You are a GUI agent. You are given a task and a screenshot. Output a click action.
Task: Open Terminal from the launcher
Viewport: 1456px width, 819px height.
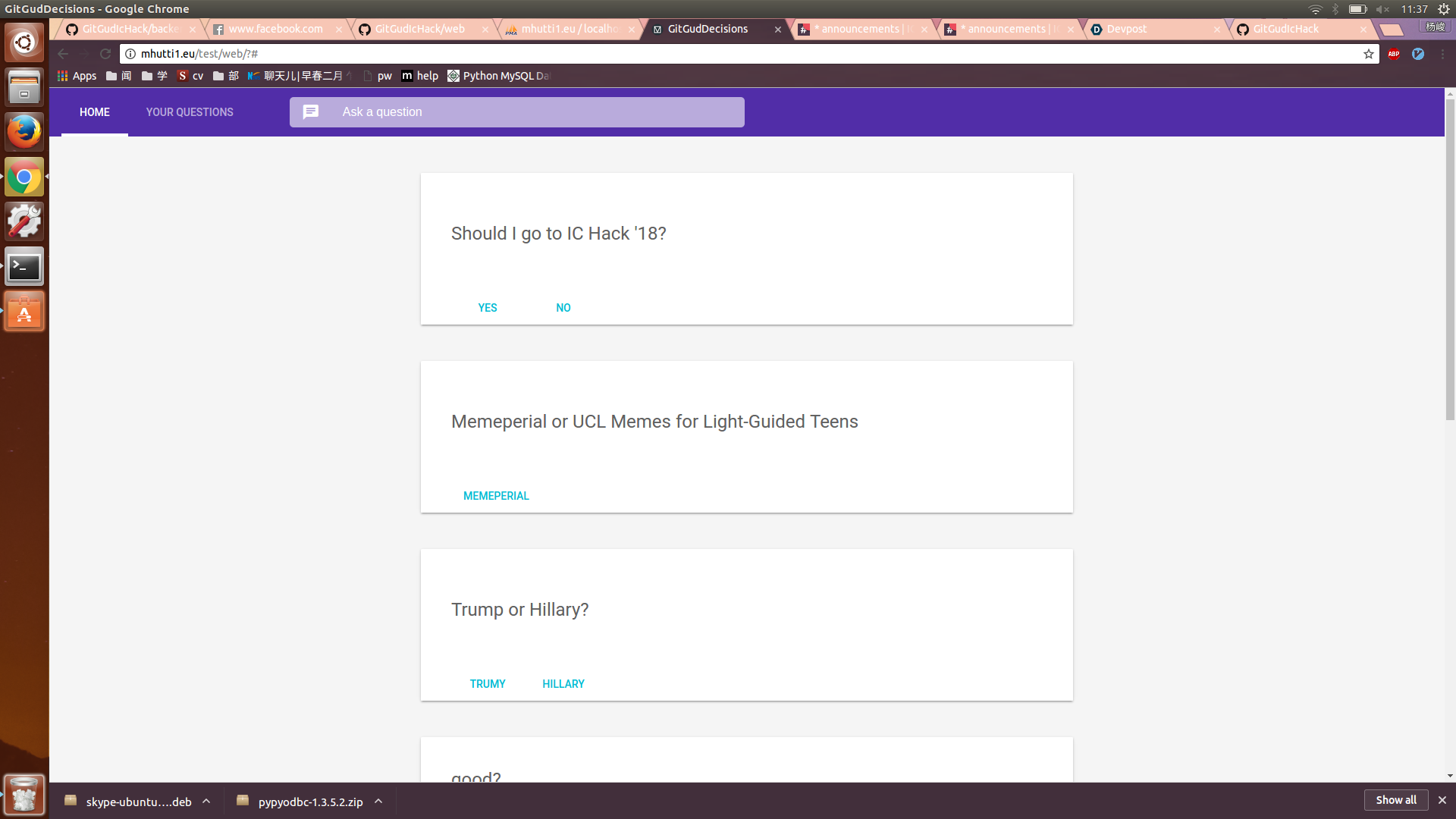click(24, 266)
